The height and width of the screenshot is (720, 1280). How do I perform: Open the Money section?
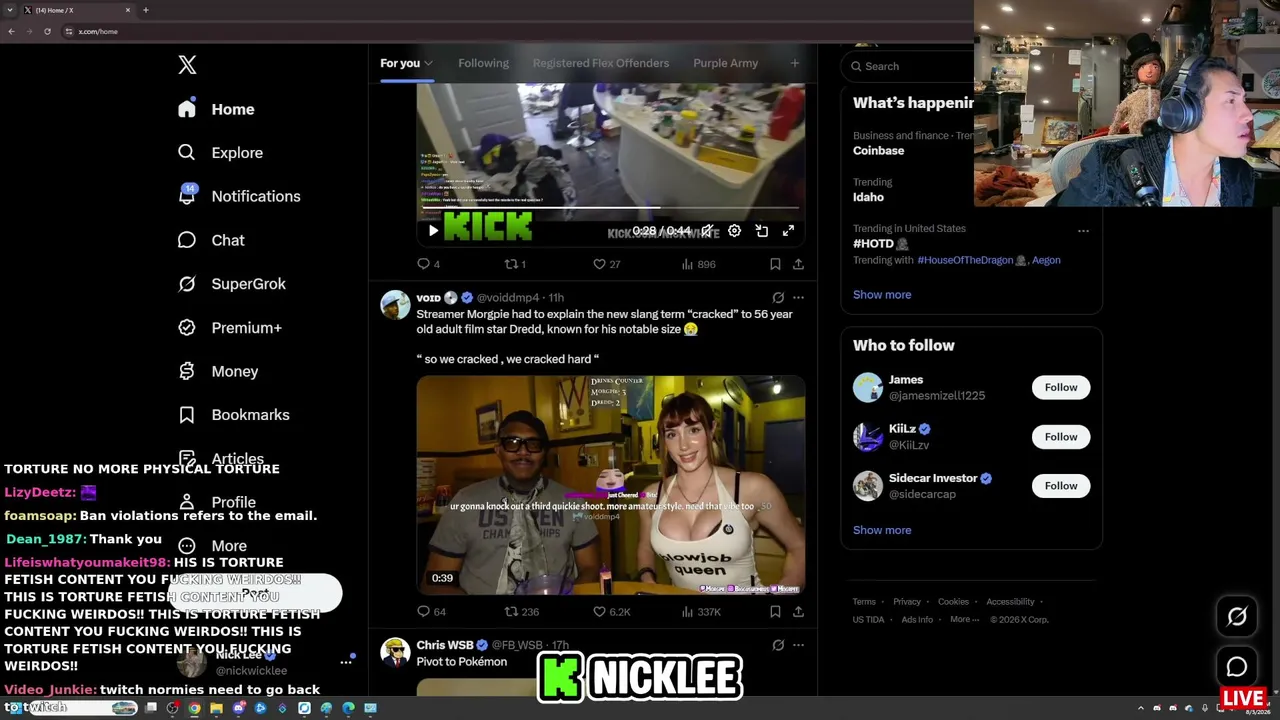pyautogui.click(x=218, y=371)
